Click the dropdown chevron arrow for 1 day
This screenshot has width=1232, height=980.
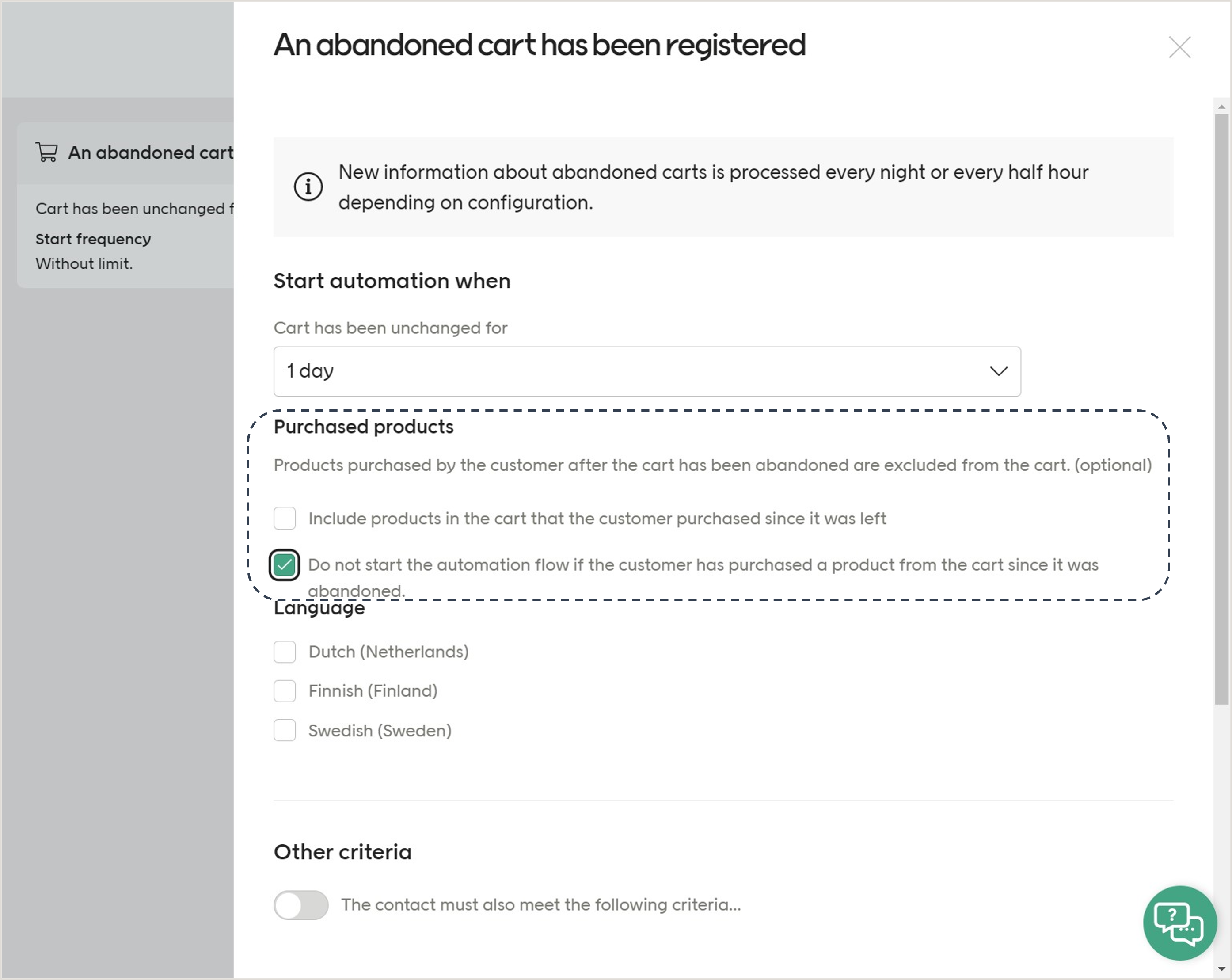pyautogui.click(x=998, y=371)
